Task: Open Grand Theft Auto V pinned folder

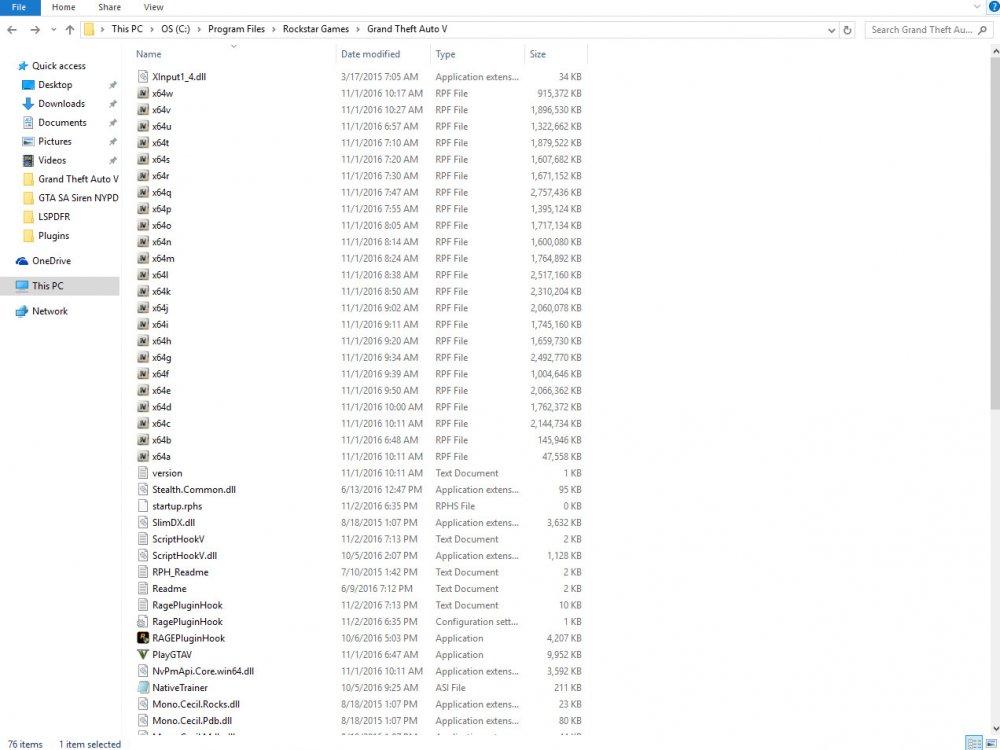Action: [x=78, y=179]
